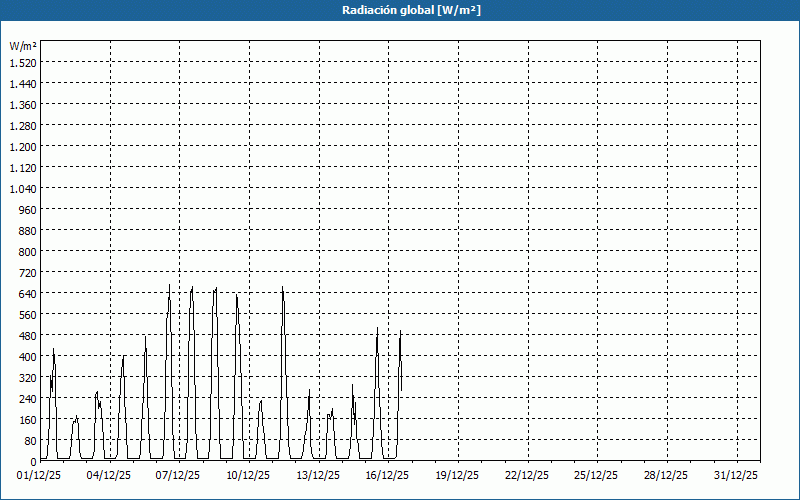
Task: Select the 960 y-axis tick label
Action: pos(27,209)
